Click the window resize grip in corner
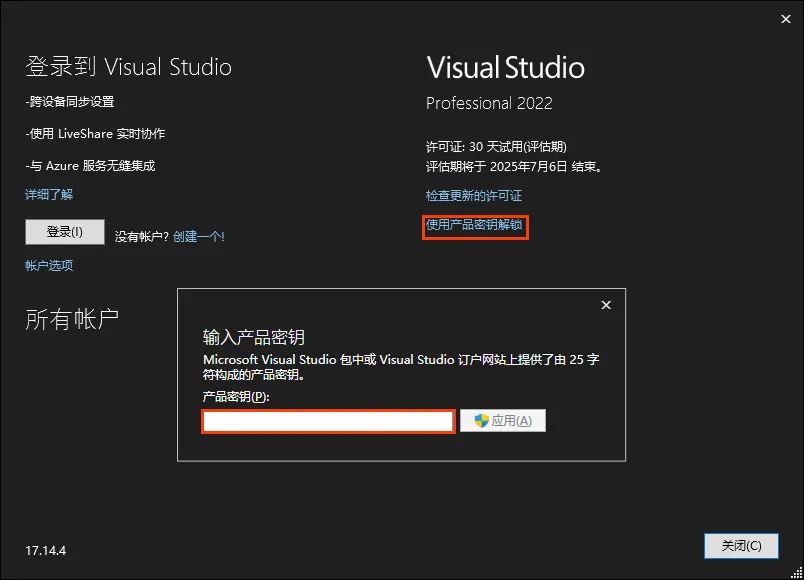Image resolution: width=804 pixels, height=580 pixels. point(797,573)
